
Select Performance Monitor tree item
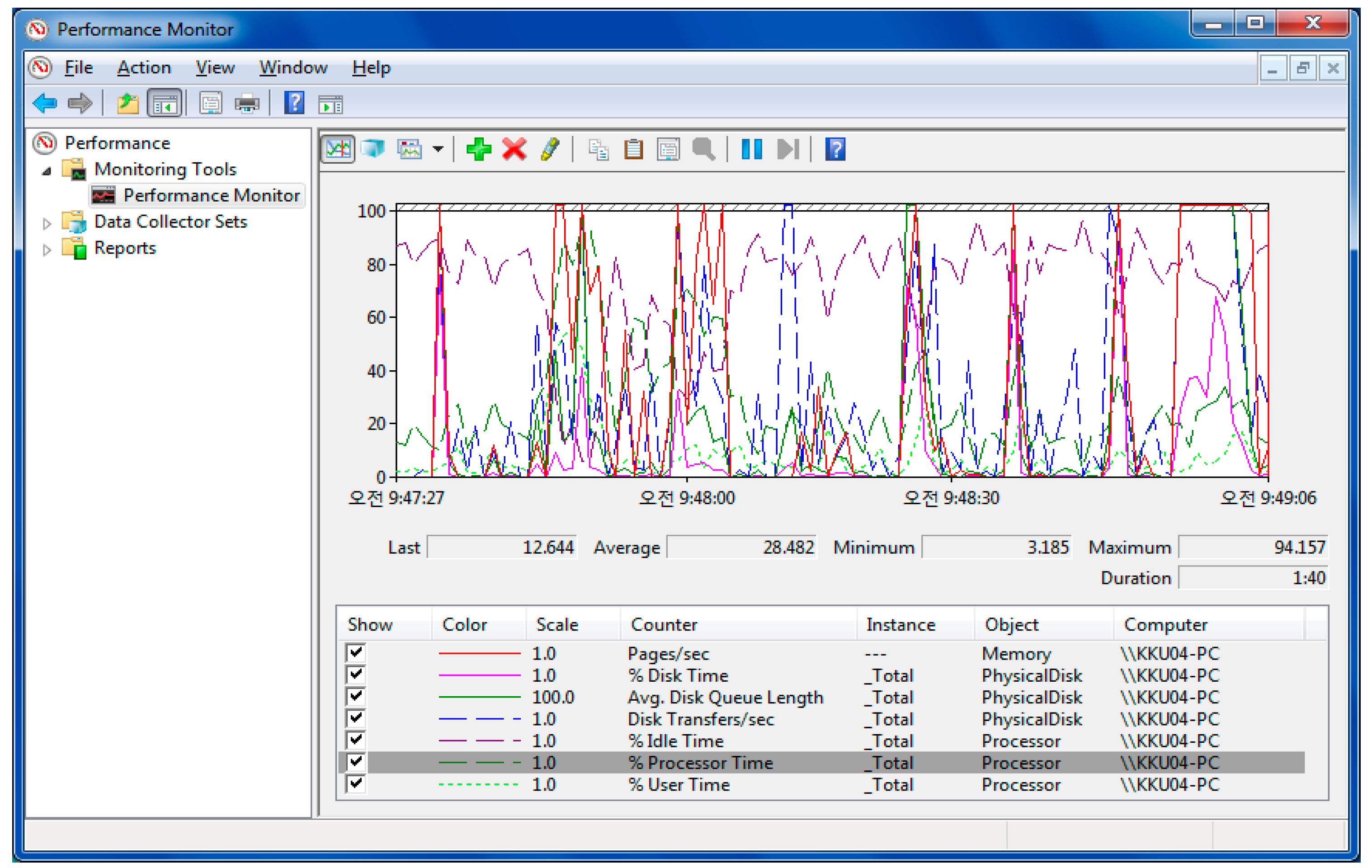(212, 195)
